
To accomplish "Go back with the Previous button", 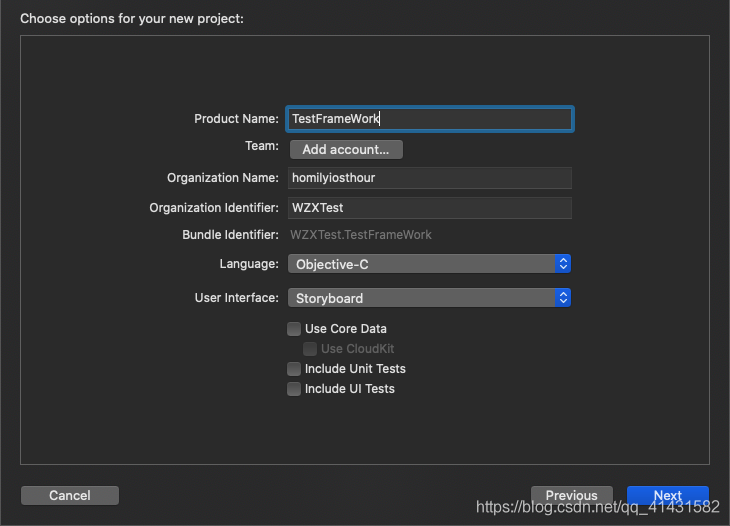I will [x=571, y=495].
